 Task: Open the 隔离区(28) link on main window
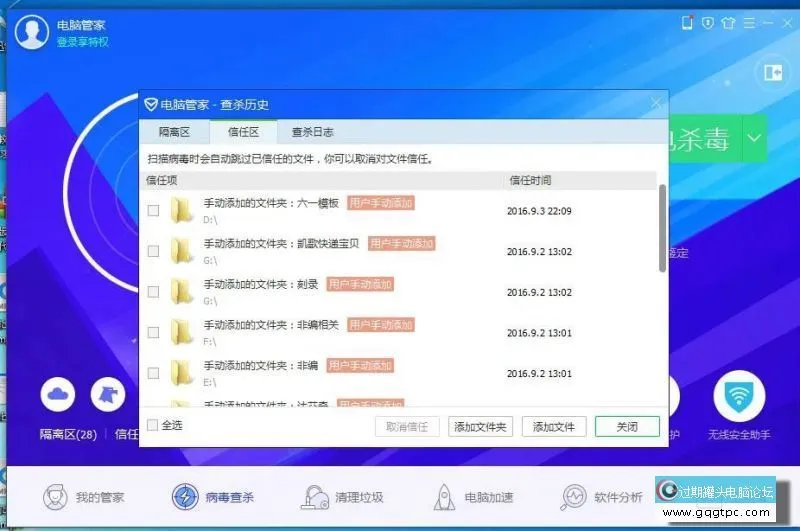pyautogui.click(x=68, y=434)
